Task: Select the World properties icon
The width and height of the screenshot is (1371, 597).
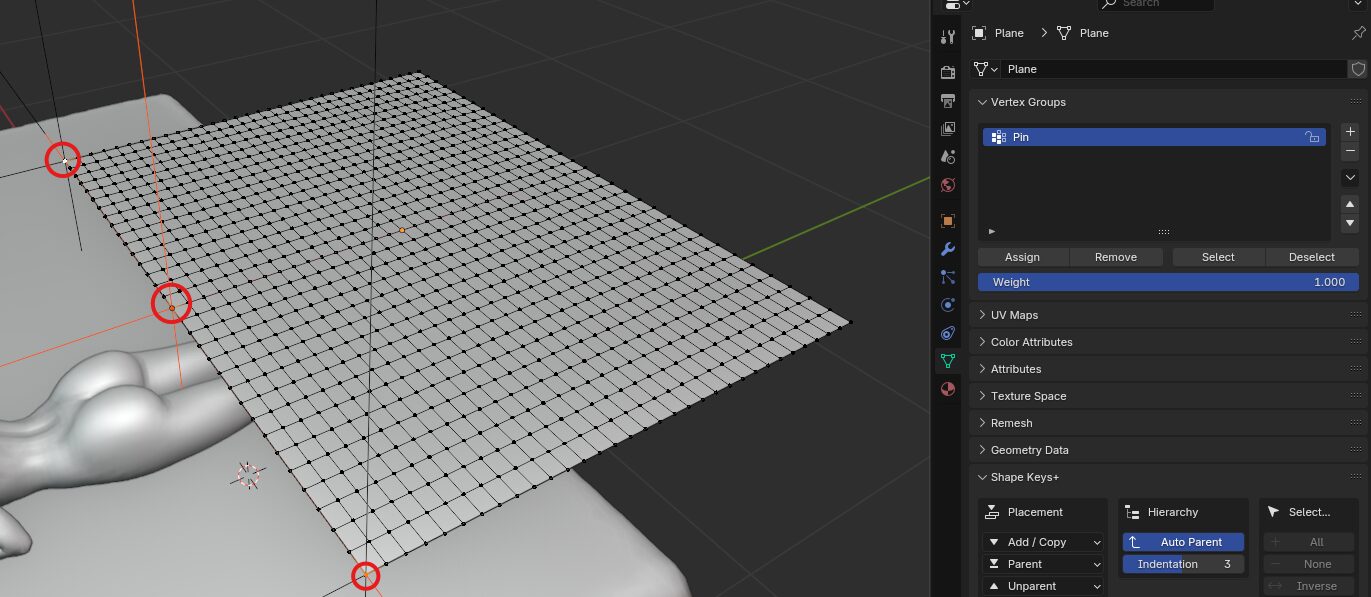Action: (x=947, y=184)
